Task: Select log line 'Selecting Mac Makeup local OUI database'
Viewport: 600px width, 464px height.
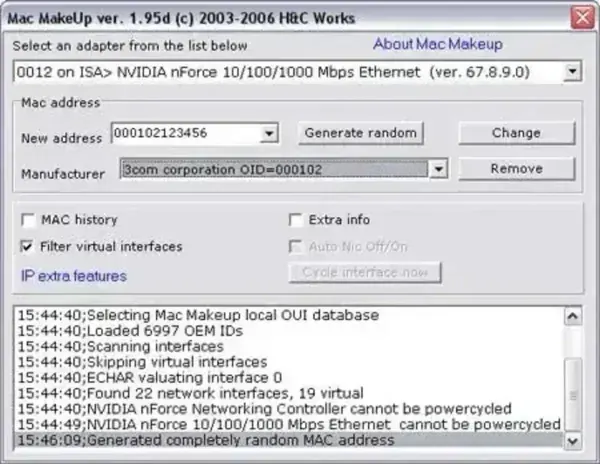Action: point(289,315)
